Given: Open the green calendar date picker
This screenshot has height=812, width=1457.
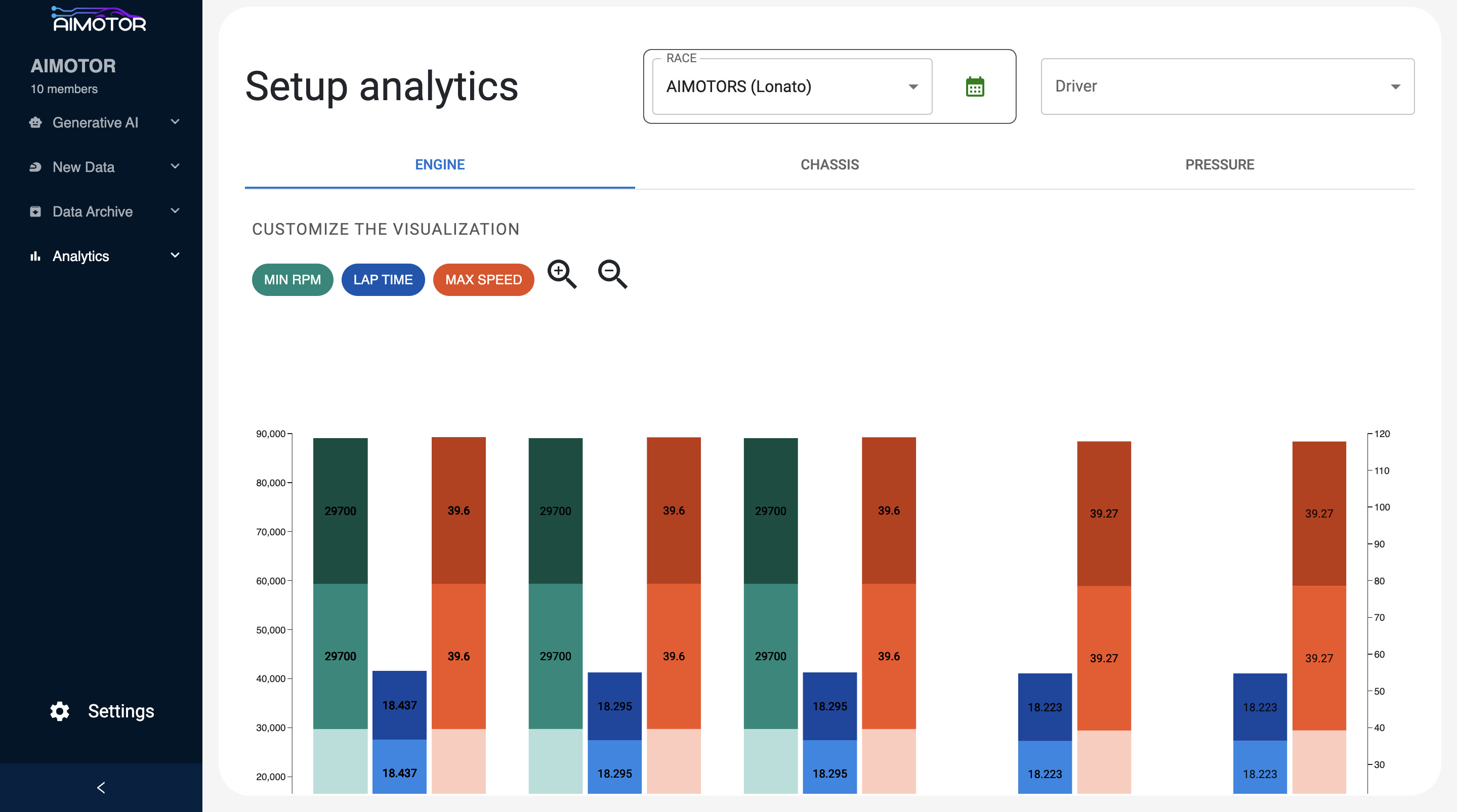Looking at the screenshot, I should (975, 87).
